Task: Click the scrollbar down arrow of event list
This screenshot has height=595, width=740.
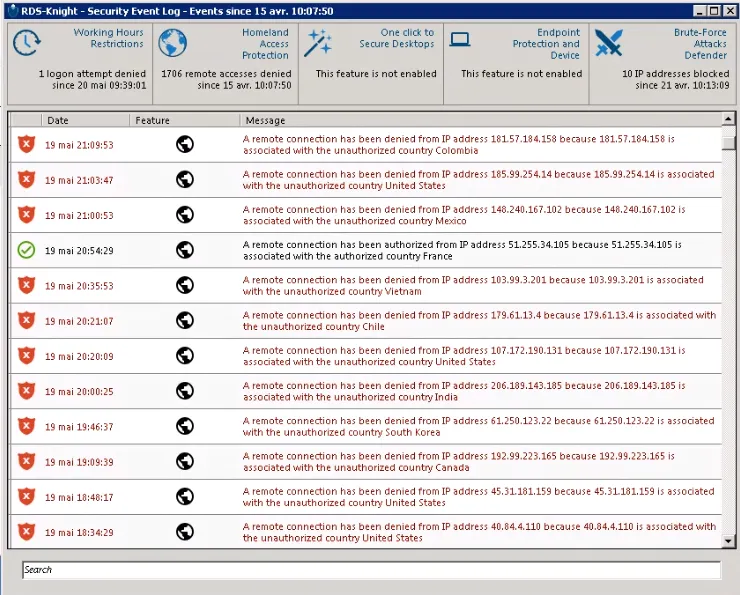Action: 728,541
